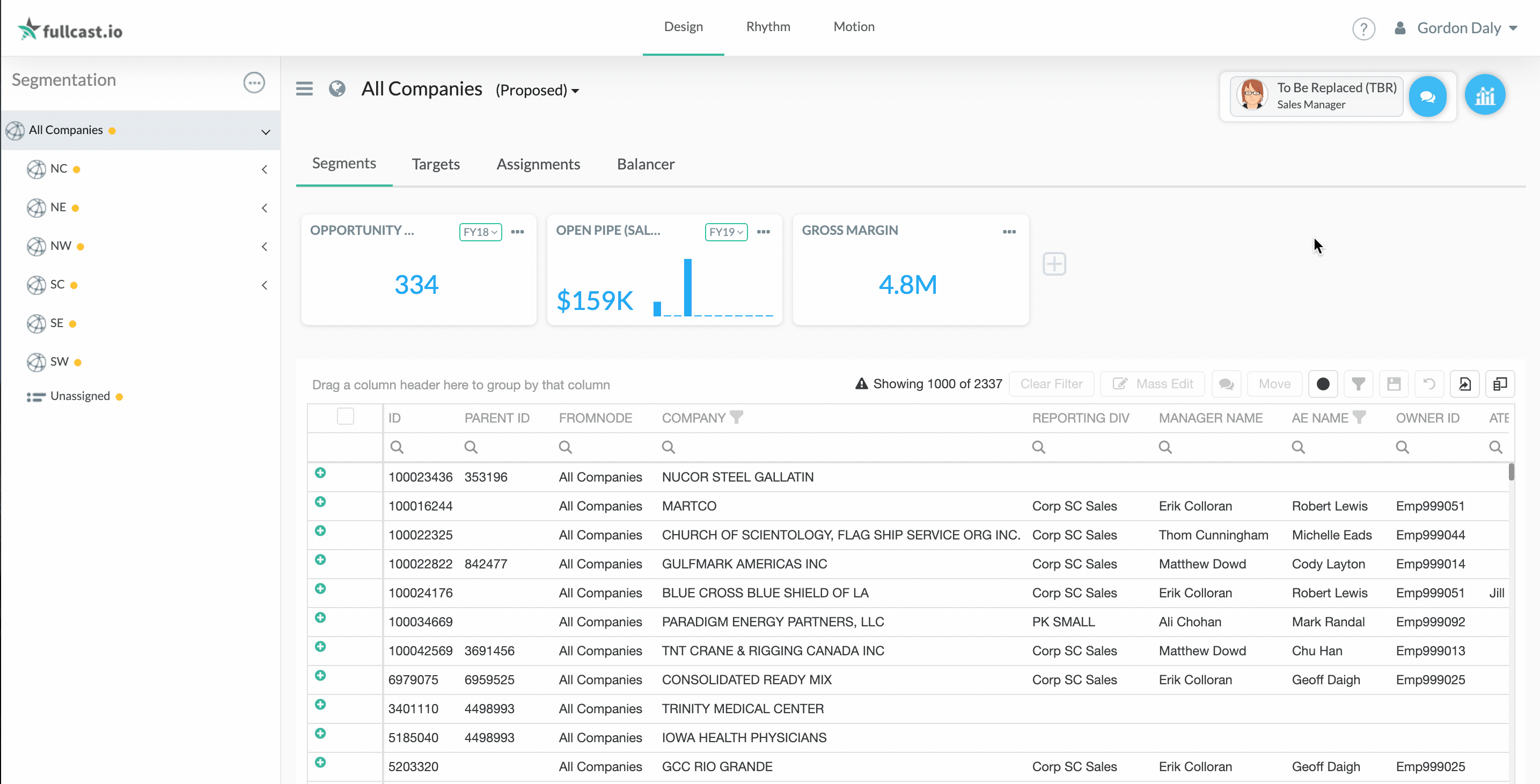1540x784 pixels.
Task: Click the help question mark icon
Action: pyautogui.click(x=1363, y=28)
